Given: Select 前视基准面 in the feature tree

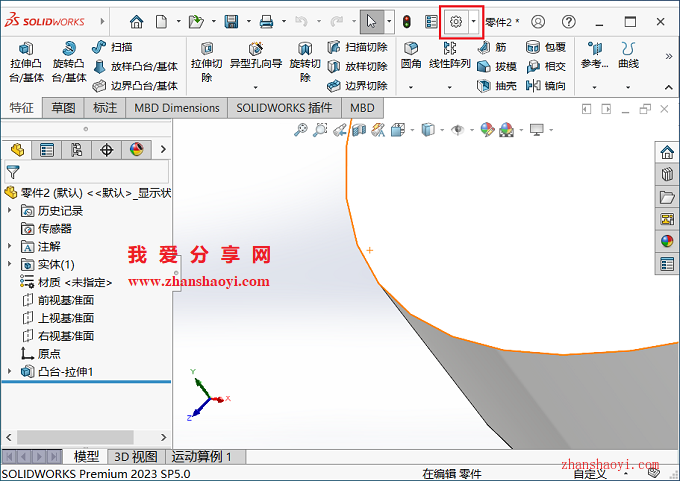Looking at the screenshot, I should [59, 300].
